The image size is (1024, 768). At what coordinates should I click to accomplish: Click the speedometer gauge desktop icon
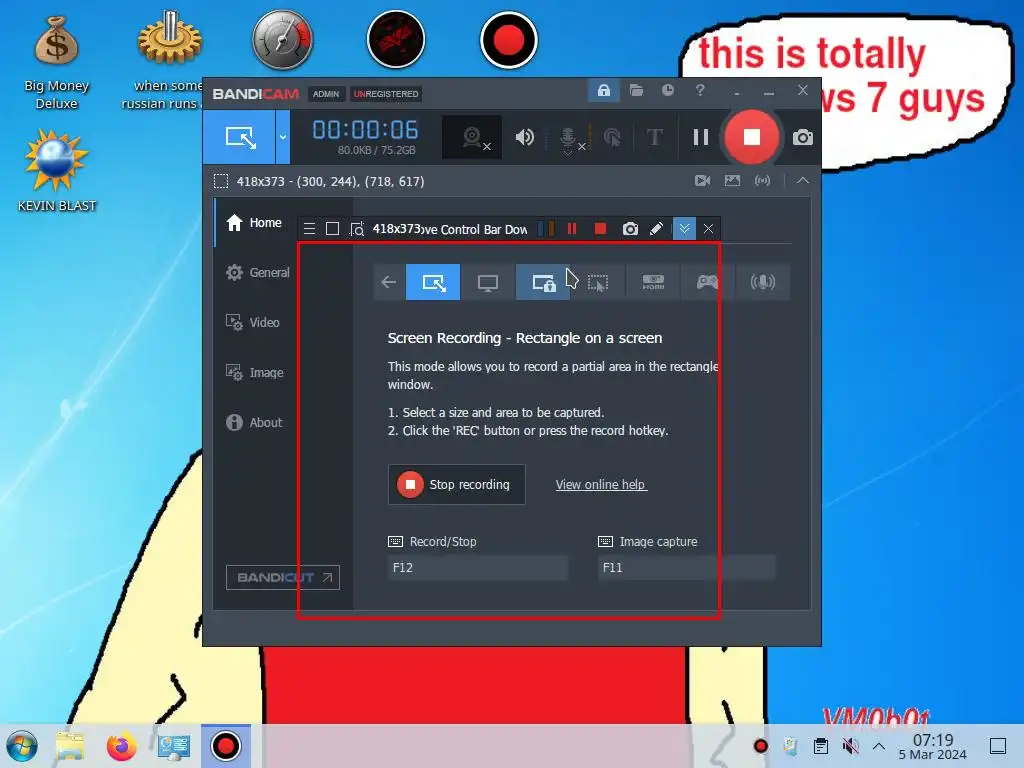(282, 40)
